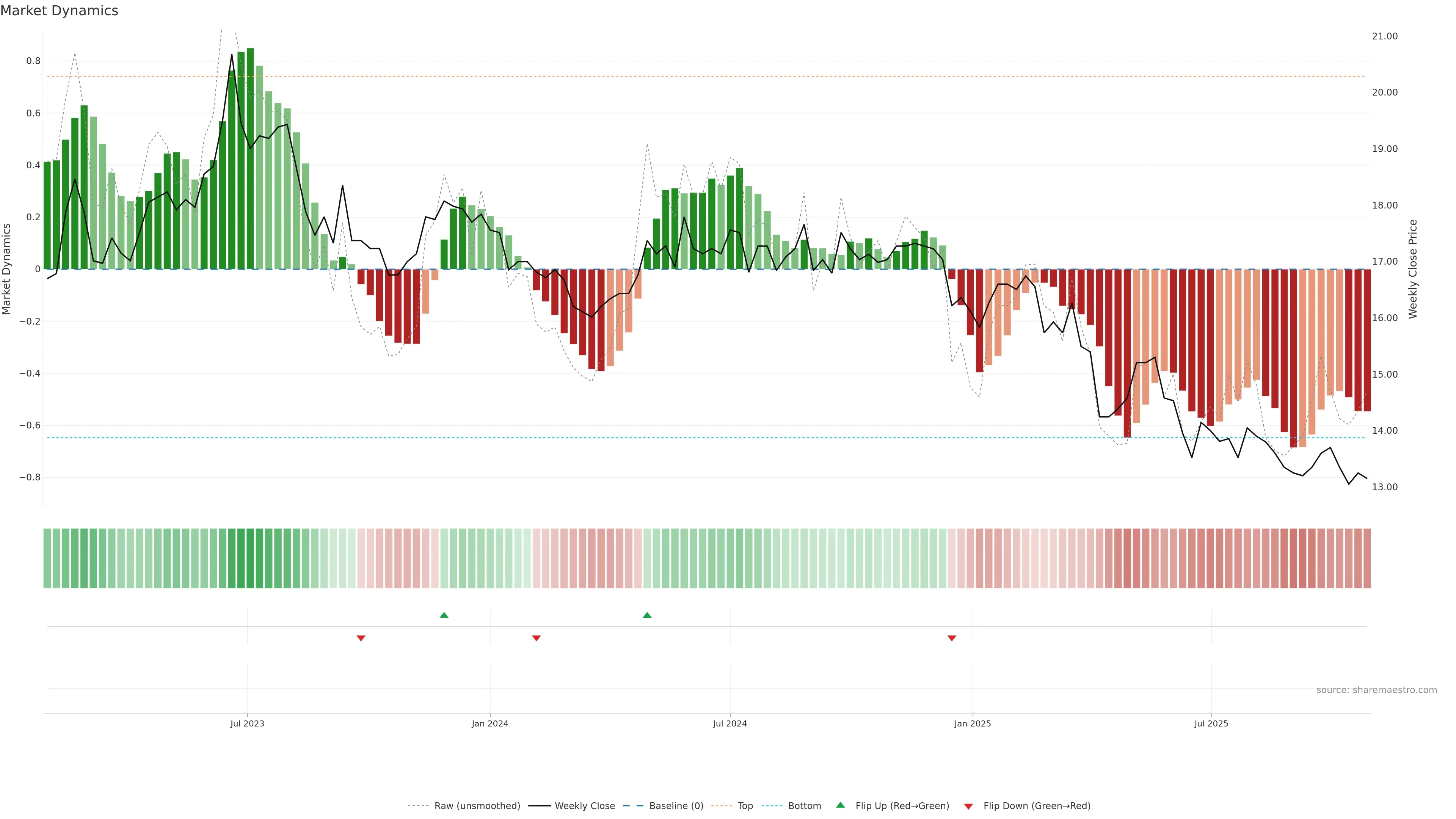Click the black Weekly Close line sample in legend

(539, 806)
